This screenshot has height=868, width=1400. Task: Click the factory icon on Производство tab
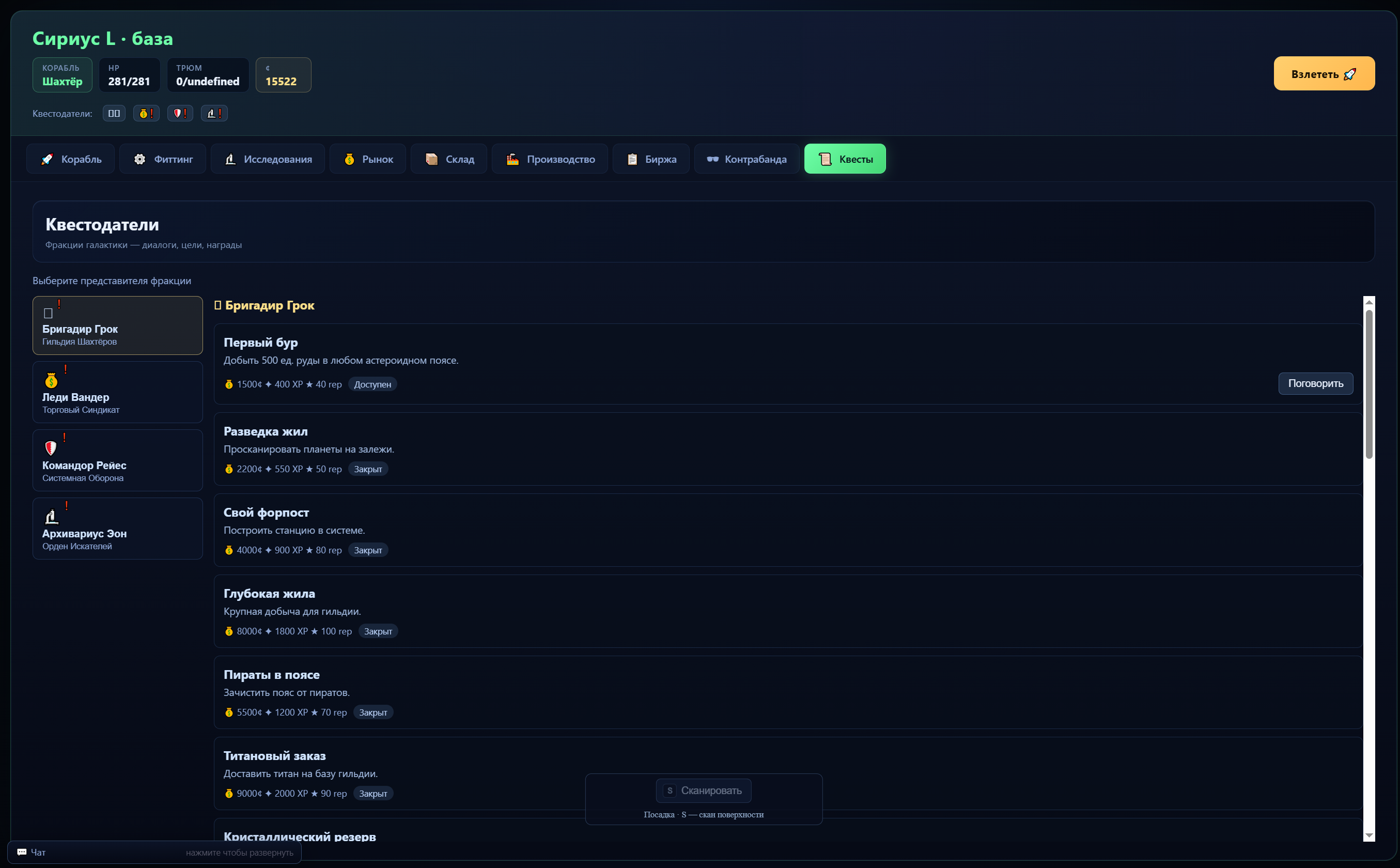(x=512, y=159)
